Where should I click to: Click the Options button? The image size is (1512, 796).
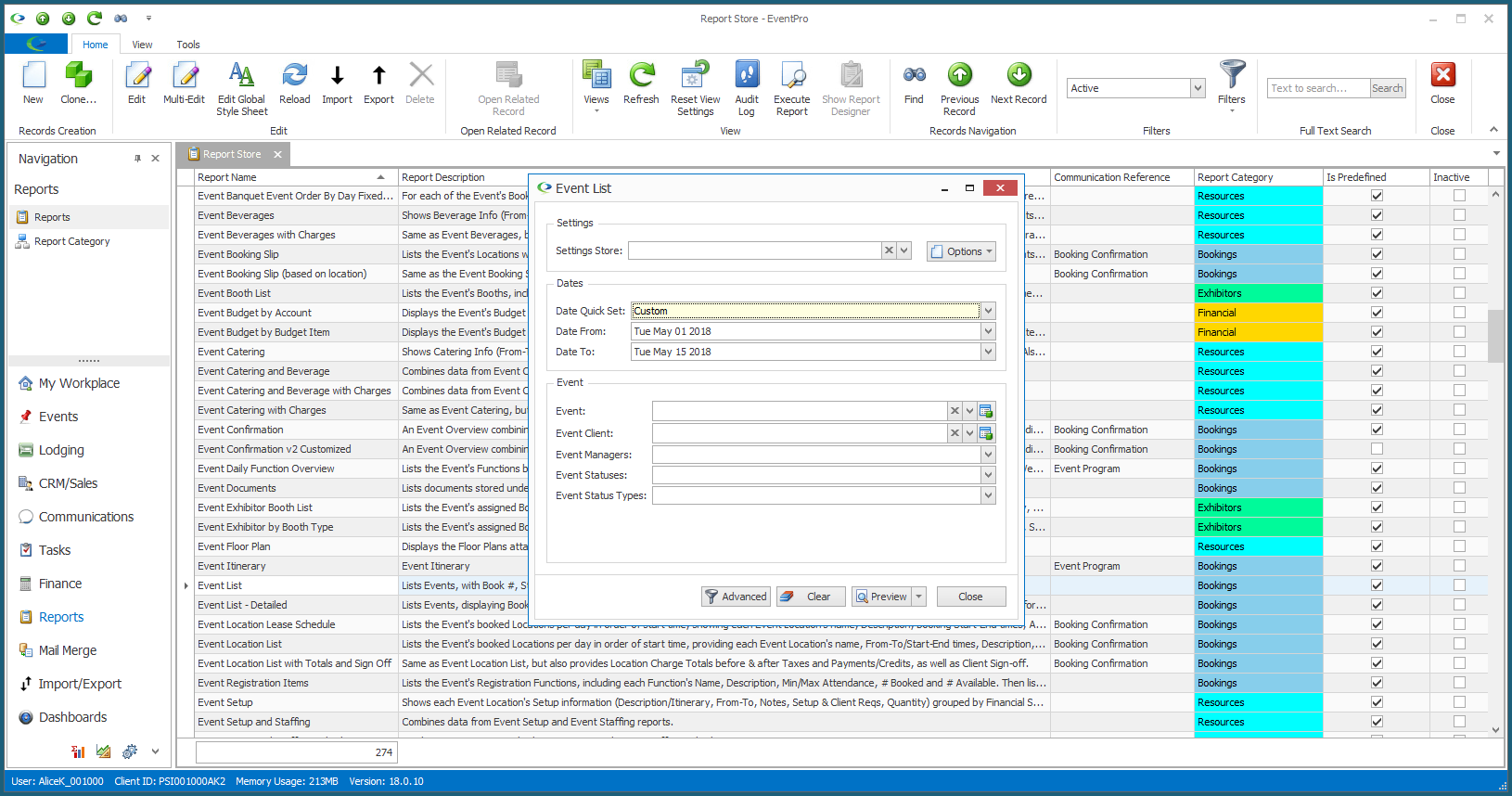pyautogui.click(x=961, y=251)
